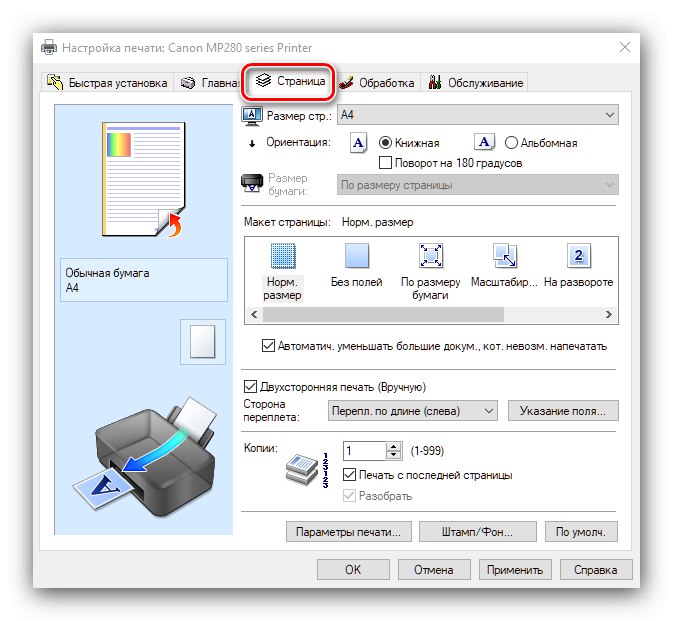Select the Альбомная orientation radio button
Image resolution: width=673 pixels, height=621 pixels.
pyautogui.click(x=511, y=142)
